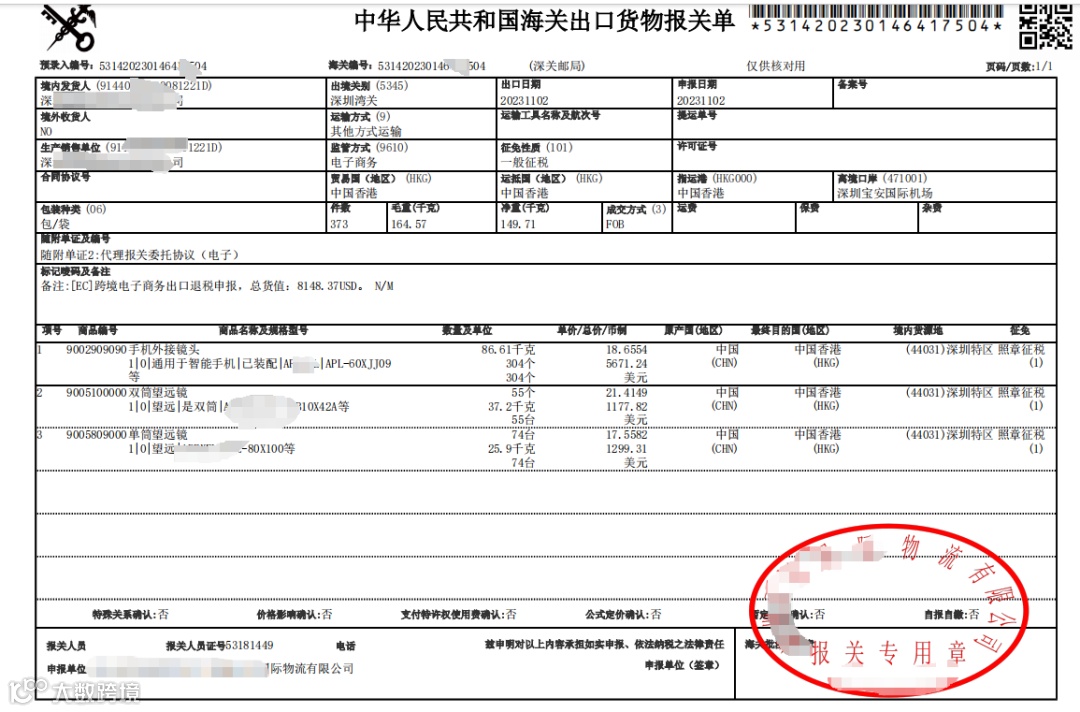Click the barcode above *531420230146417504*
This screenshot has width=1080, height=712.
click(876, 12)
